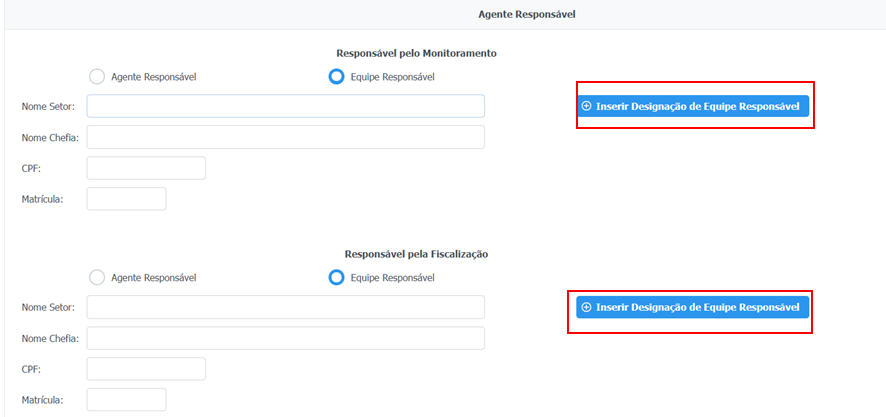Click the CPF field under Fiscalização
Image resolution: width=886 pixels, height=417 pixels.
[x=146, y=369]
